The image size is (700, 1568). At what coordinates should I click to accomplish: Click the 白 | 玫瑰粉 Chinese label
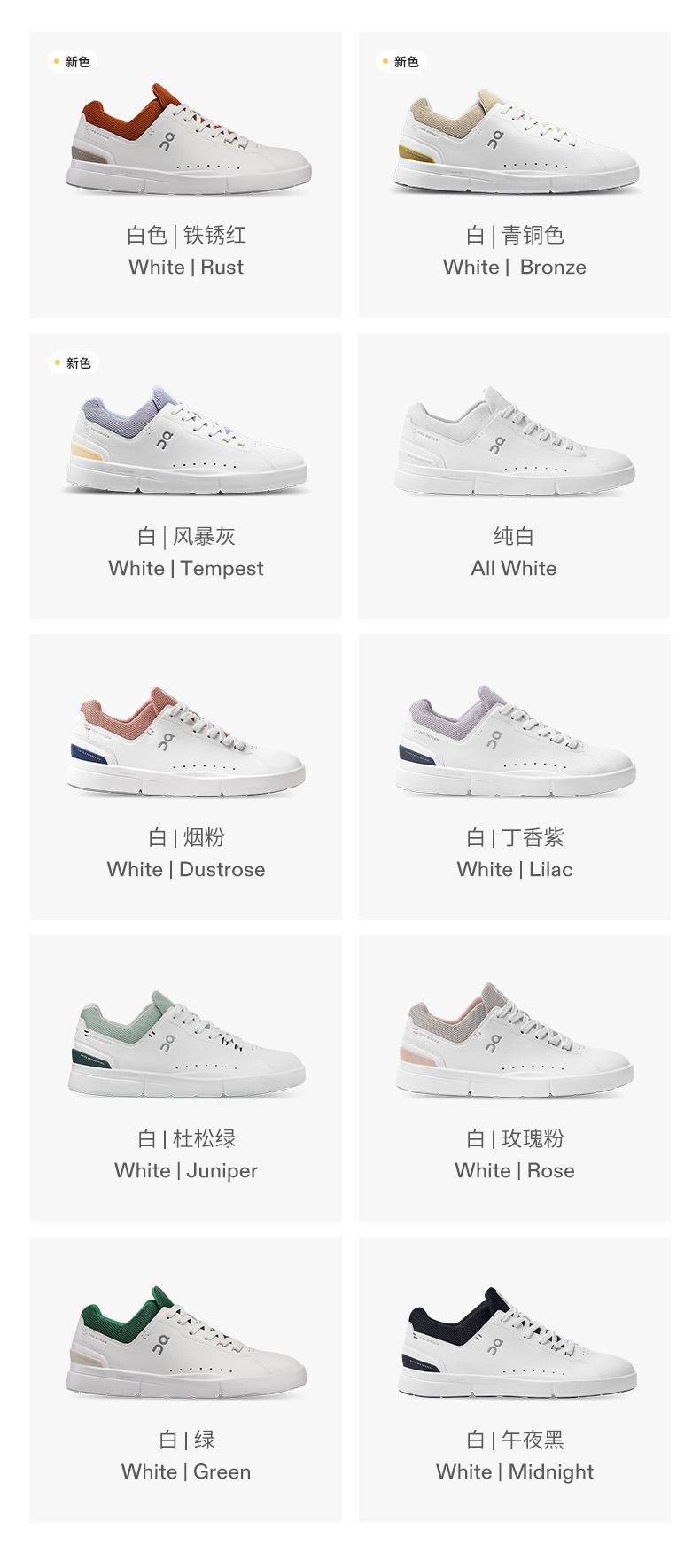515,1138
